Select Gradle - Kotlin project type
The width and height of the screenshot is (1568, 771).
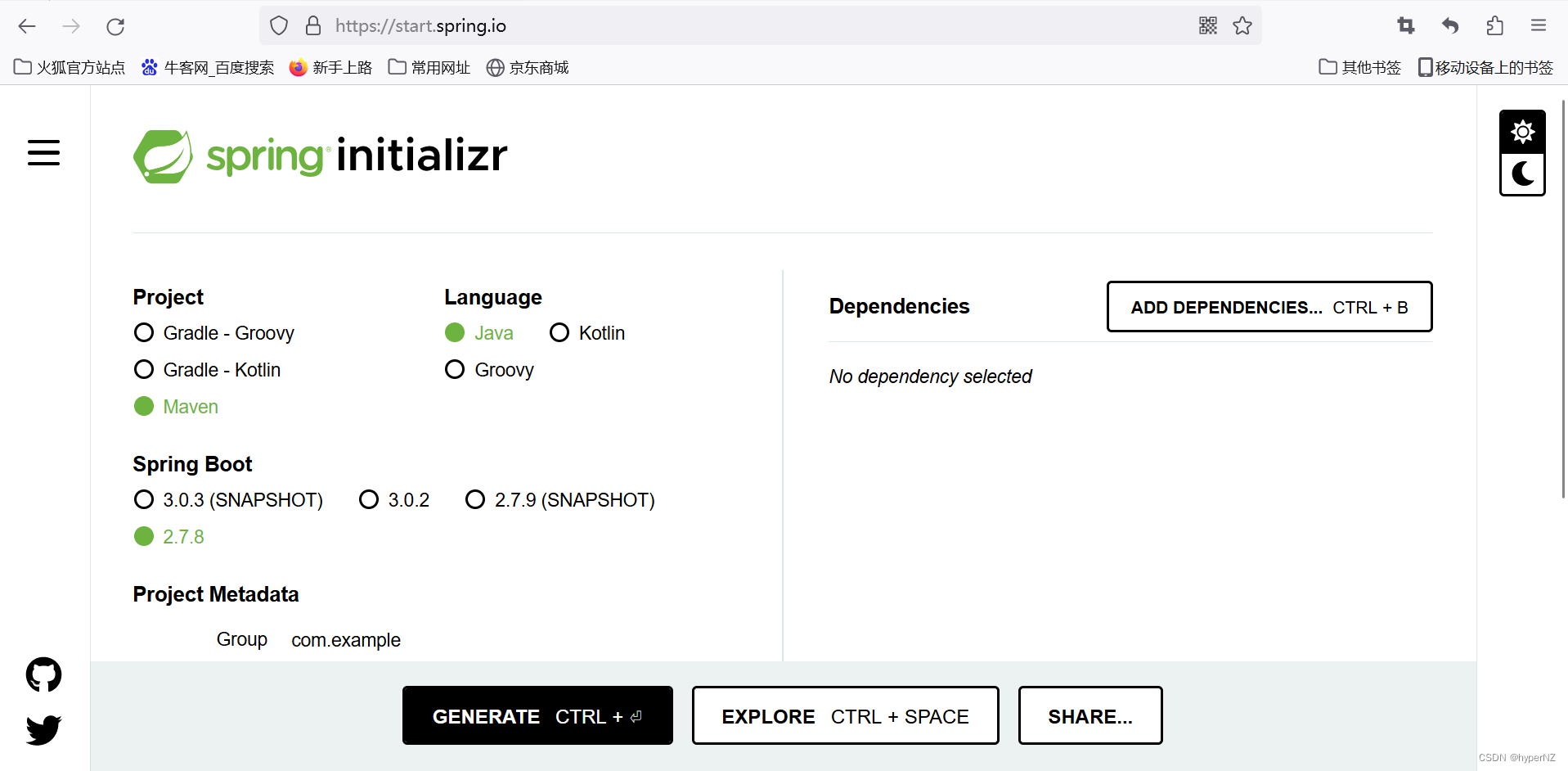[207, 370]
